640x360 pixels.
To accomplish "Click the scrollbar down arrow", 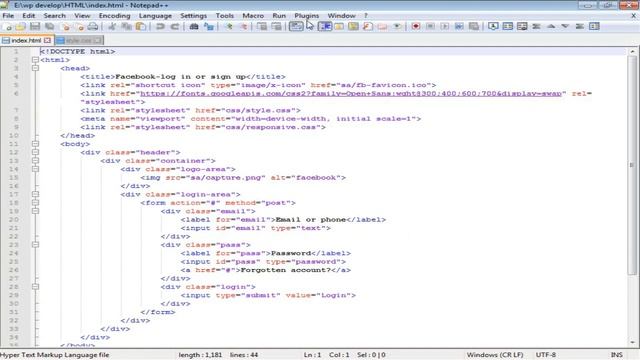I will 632,342.
